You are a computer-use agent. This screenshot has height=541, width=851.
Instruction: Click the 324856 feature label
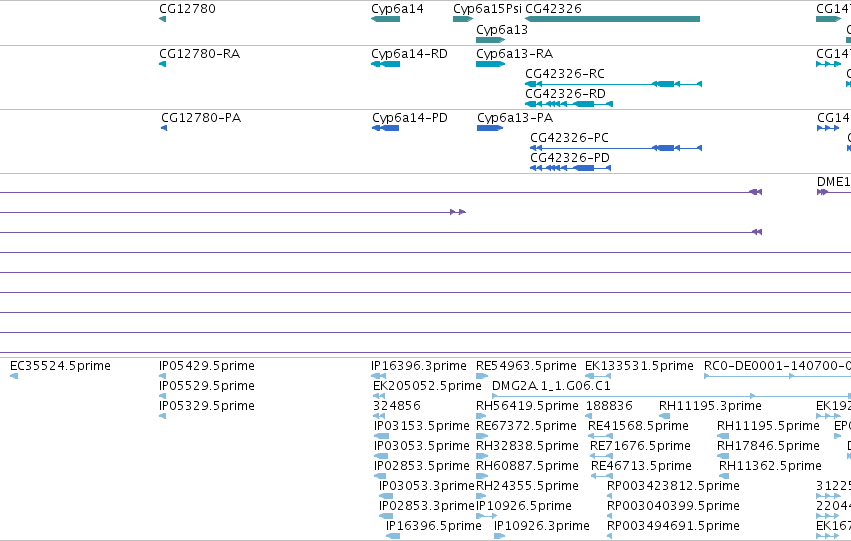(x=397, y=406)
